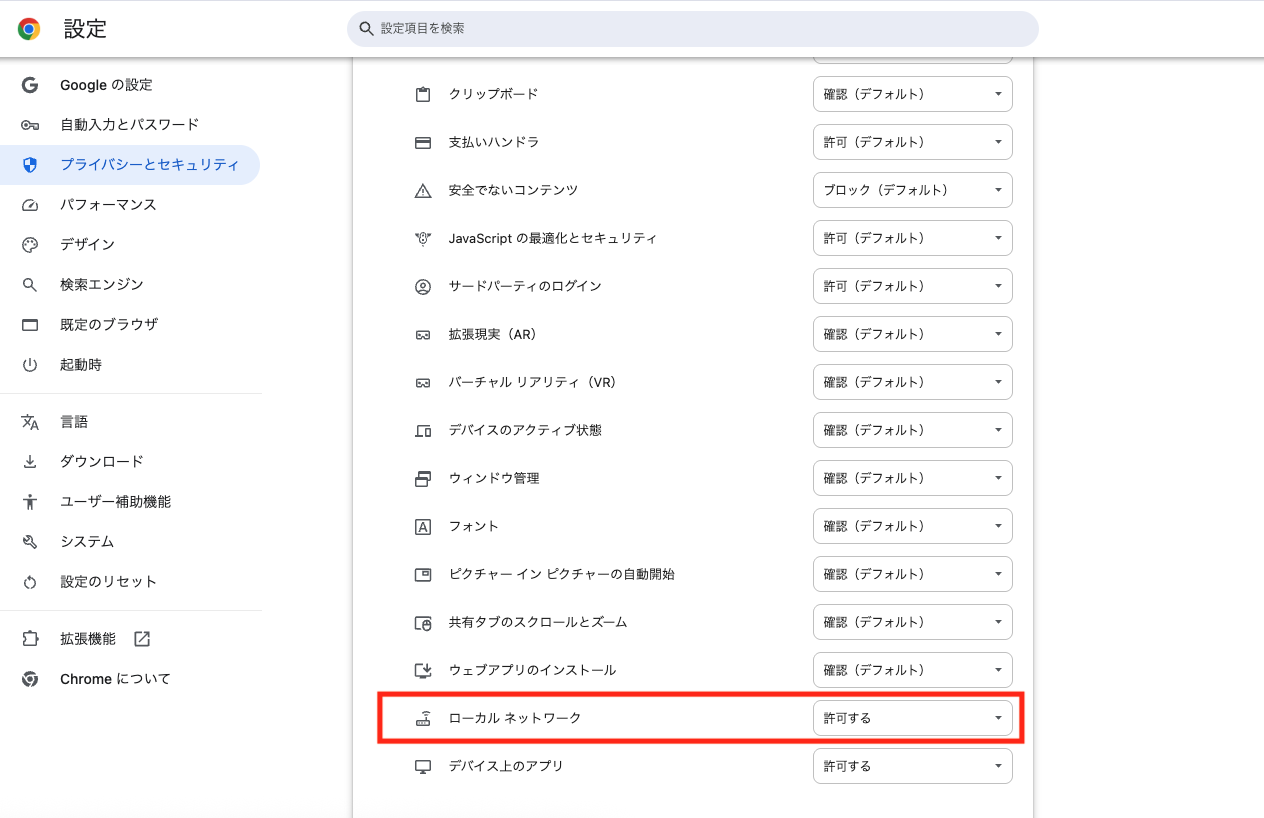The height and width of the screenshot is (818, 1264).
Task: Click the windows icon for ウィンドウ管理
Action: click(423, 478)
